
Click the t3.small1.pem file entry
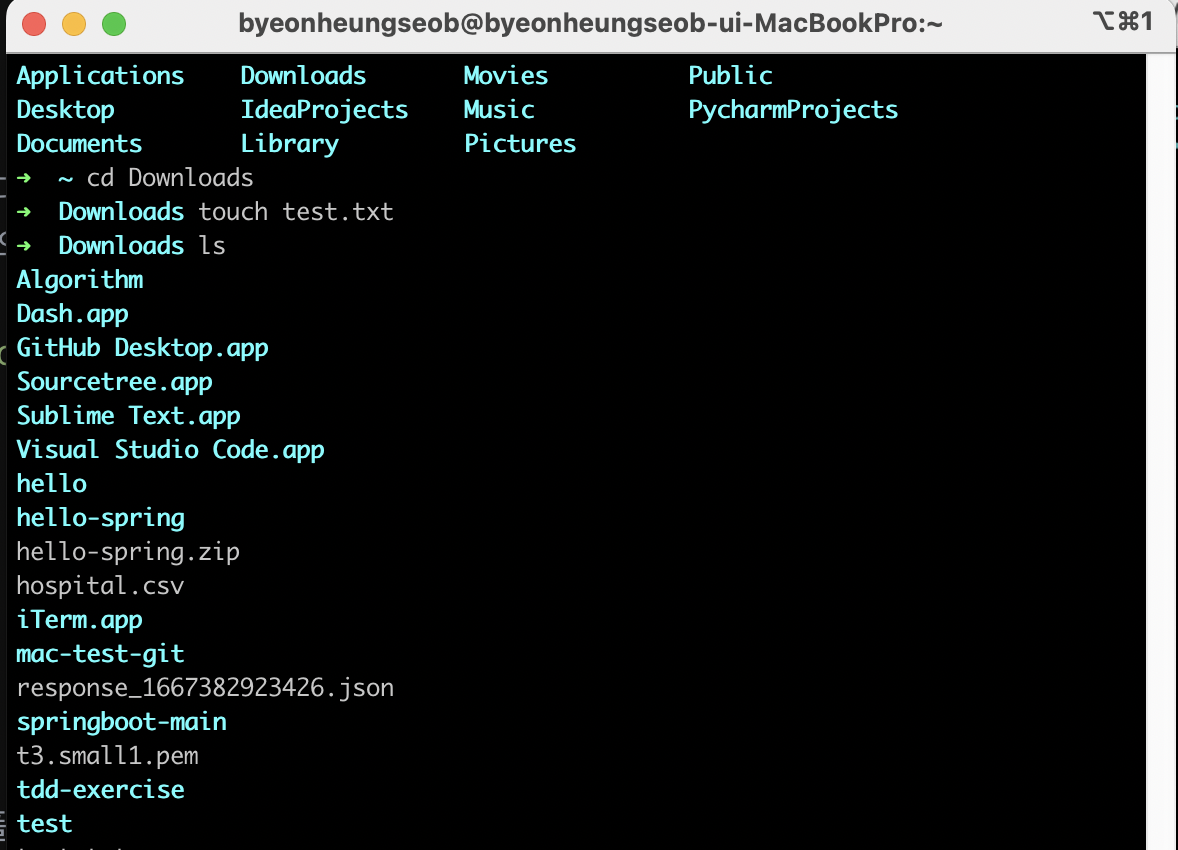[107, 756]
